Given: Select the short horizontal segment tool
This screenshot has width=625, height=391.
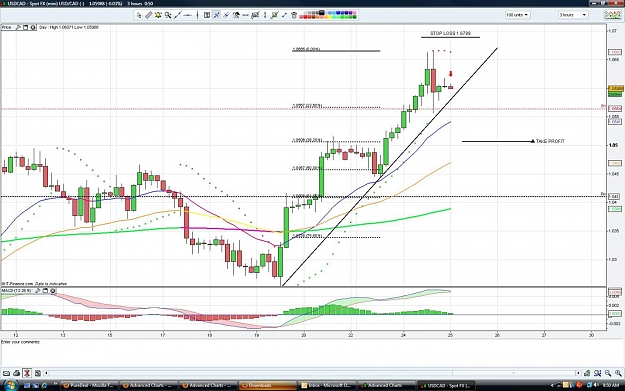Looking at the screenshot, I should (x=246, y=15).
